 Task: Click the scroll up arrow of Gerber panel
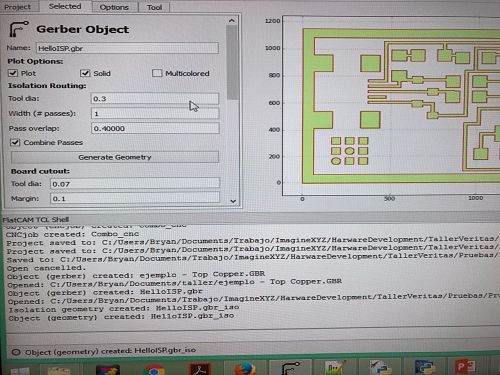tap(232, 21)
